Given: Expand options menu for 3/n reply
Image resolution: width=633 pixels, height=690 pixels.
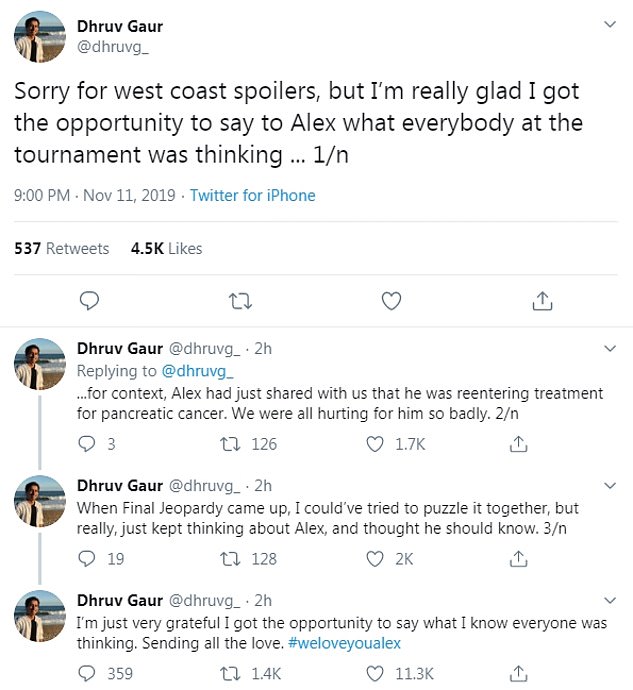Looking at the screenshot, I should click(609, 486).
